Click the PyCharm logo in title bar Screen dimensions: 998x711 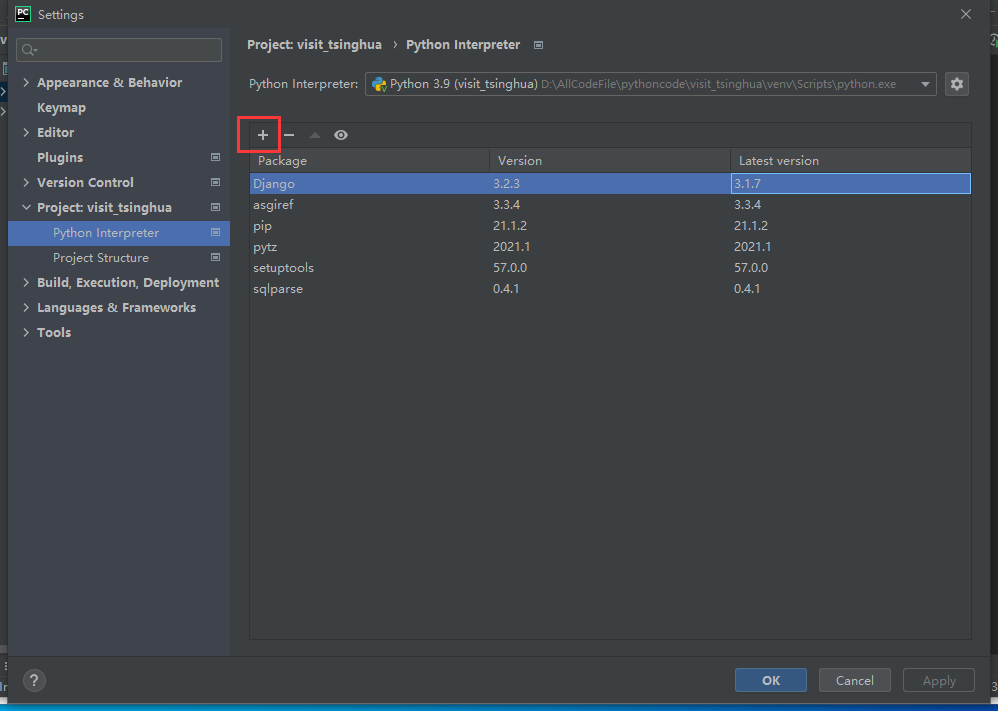[23, 14]
